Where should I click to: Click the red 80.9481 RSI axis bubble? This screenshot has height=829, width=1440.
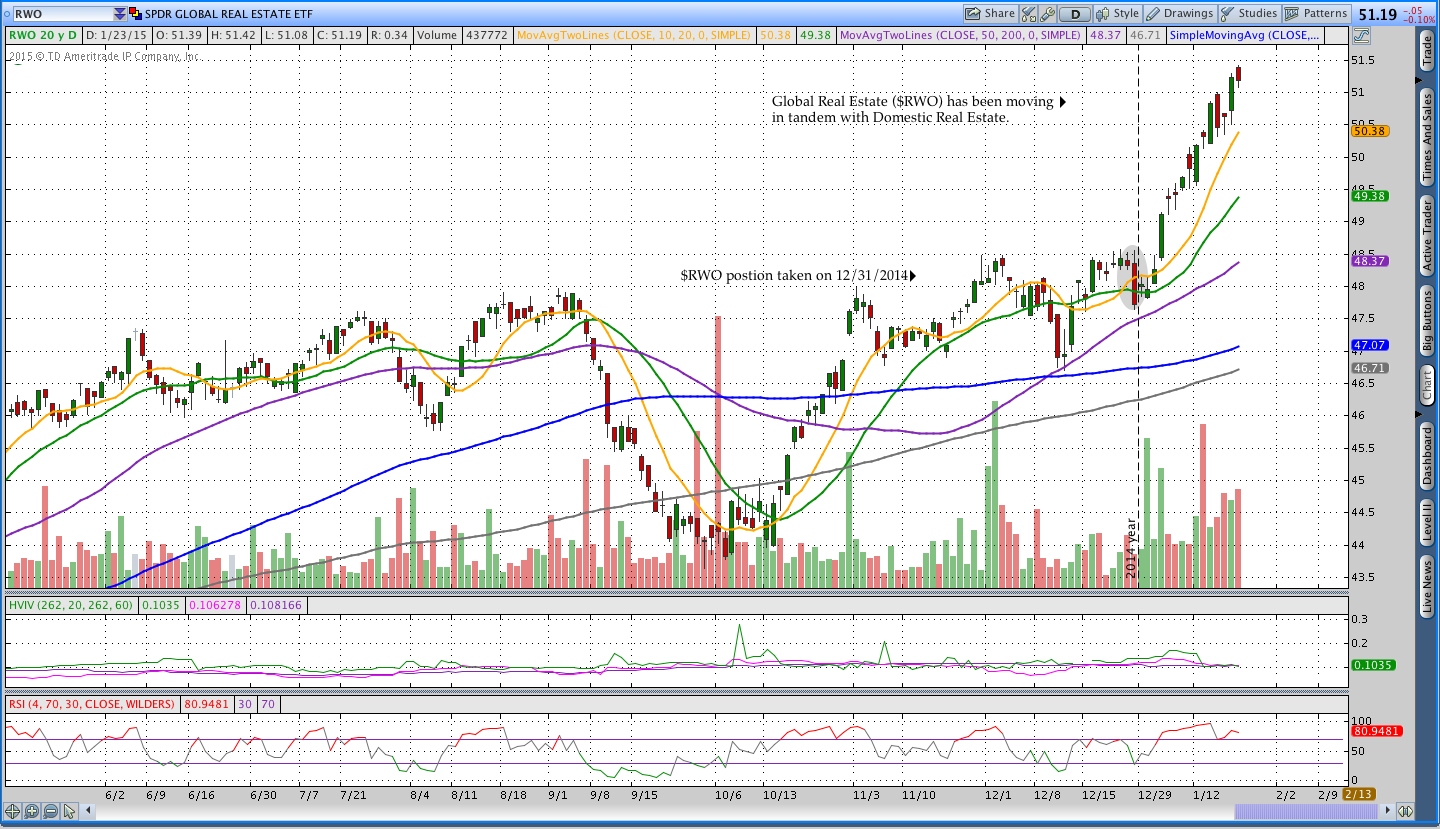(1375, 731)
